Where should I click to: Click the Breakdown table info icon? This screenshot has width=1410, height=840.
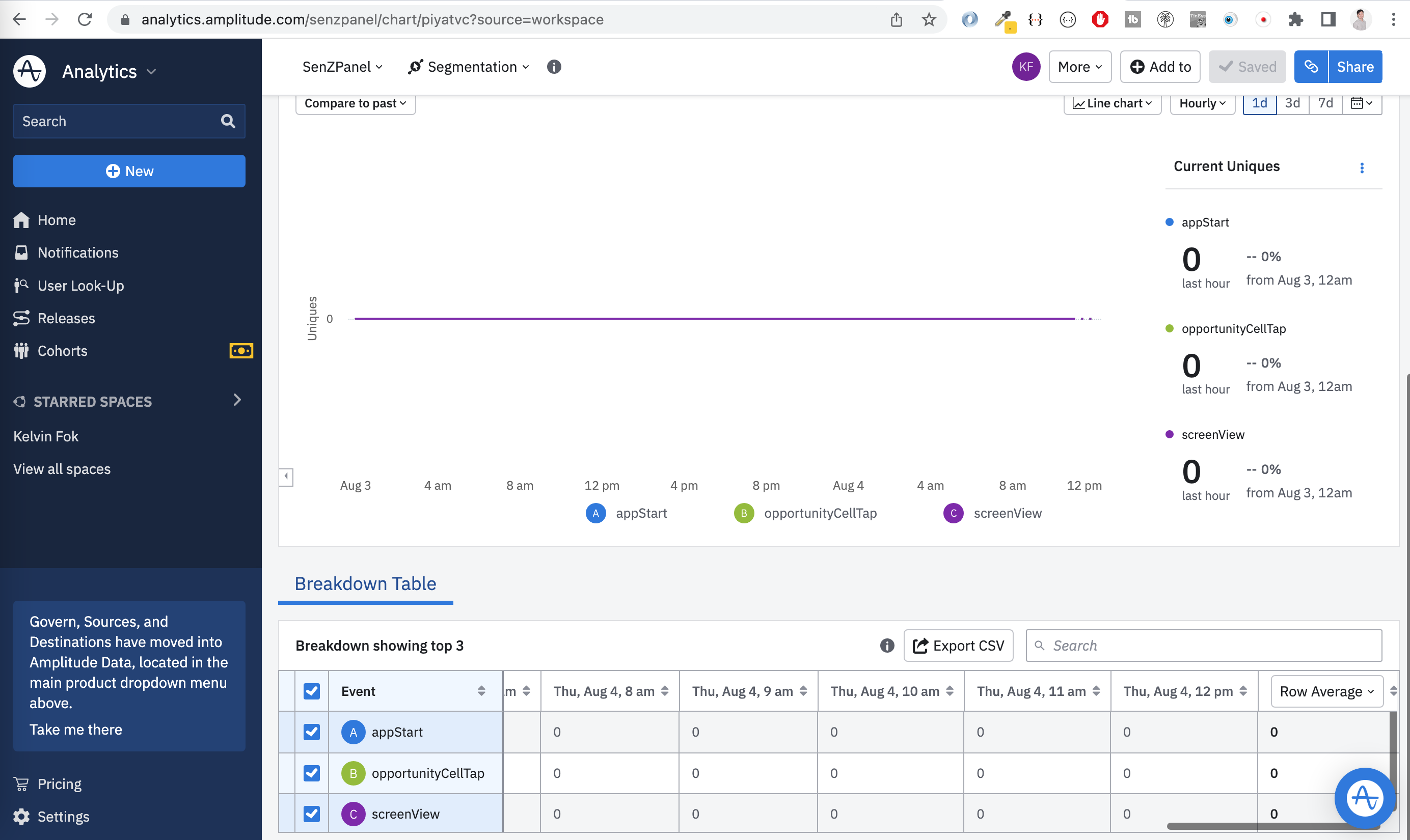point(887,646)
